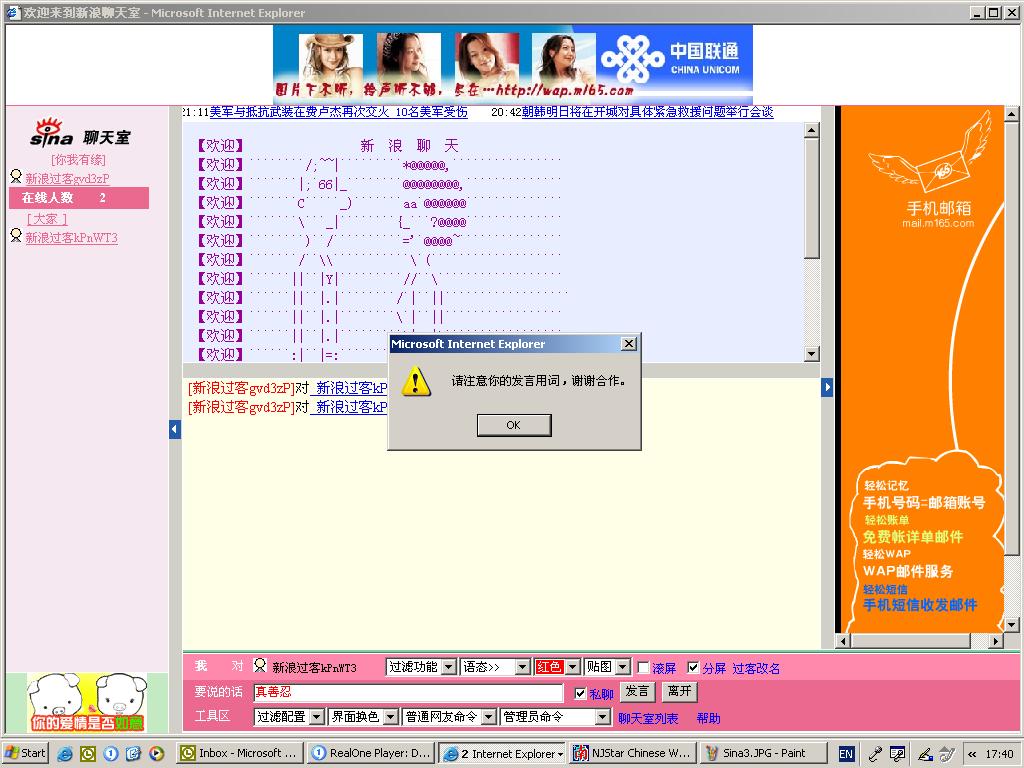Open the 界面换色 theme dropdown
The width and height of the screenshot is (1024, 768).
click(x=363, y=716)
